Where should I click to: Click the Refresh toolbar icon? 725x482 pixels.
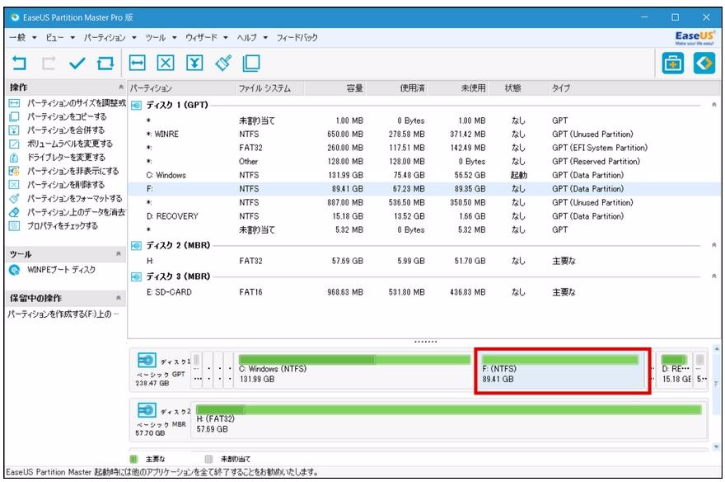coord(105,63)
